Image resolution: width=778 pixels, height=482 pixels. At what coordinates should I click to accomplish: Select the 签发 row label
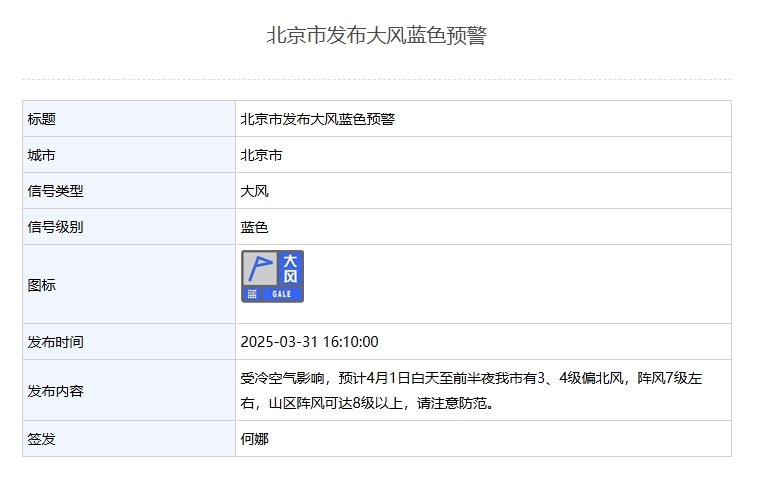[x=42, y=439]
